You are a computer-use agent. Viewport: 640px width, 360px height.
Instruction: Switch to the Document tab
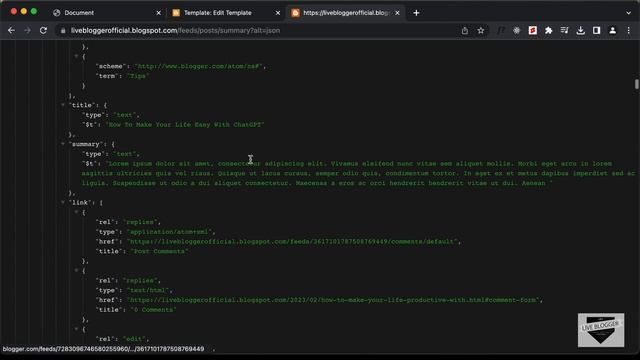(x=107, y=13)
